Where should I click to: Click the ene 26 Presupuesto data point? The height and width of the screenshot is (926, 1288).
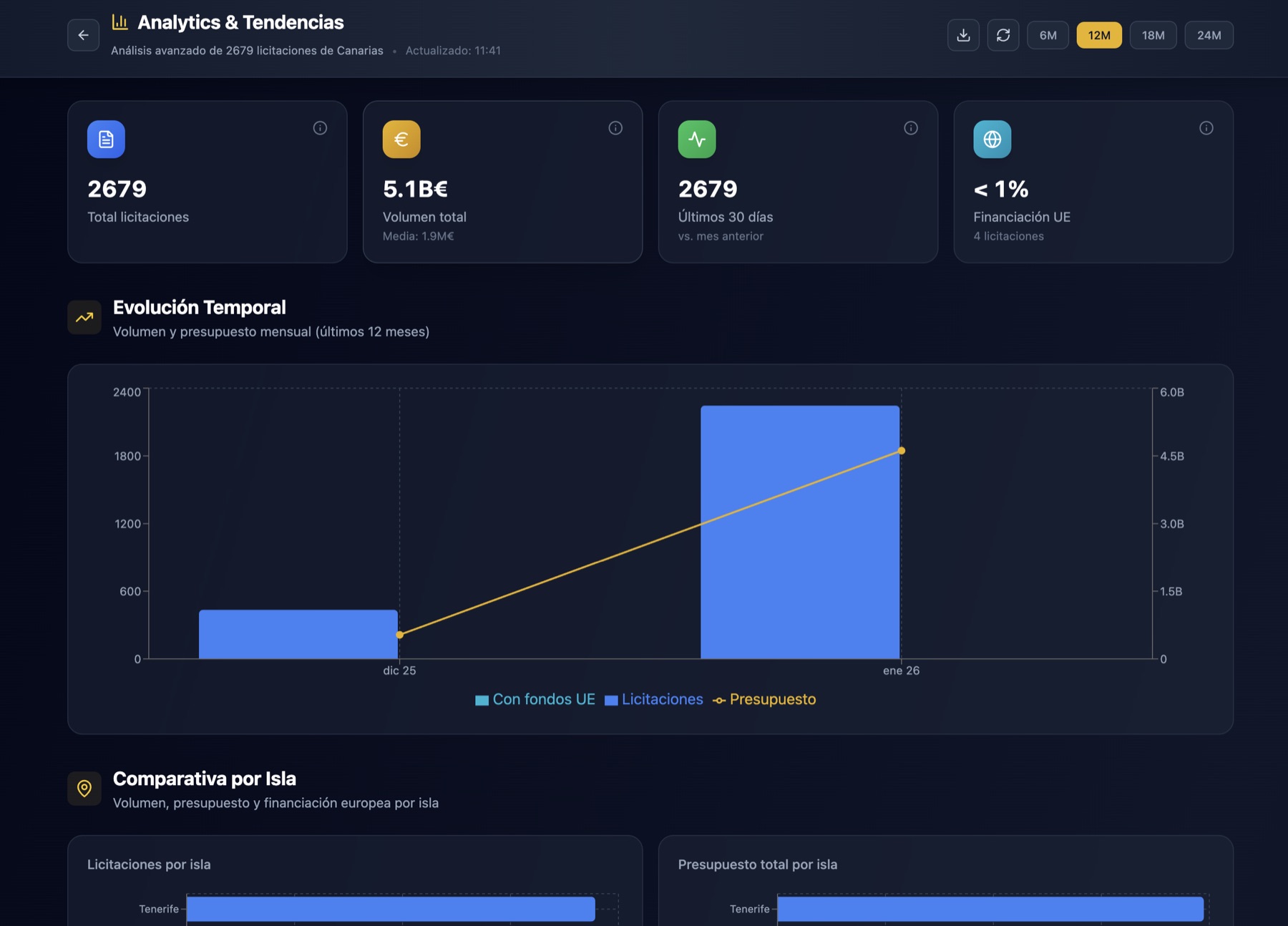[x=902, y=451]
